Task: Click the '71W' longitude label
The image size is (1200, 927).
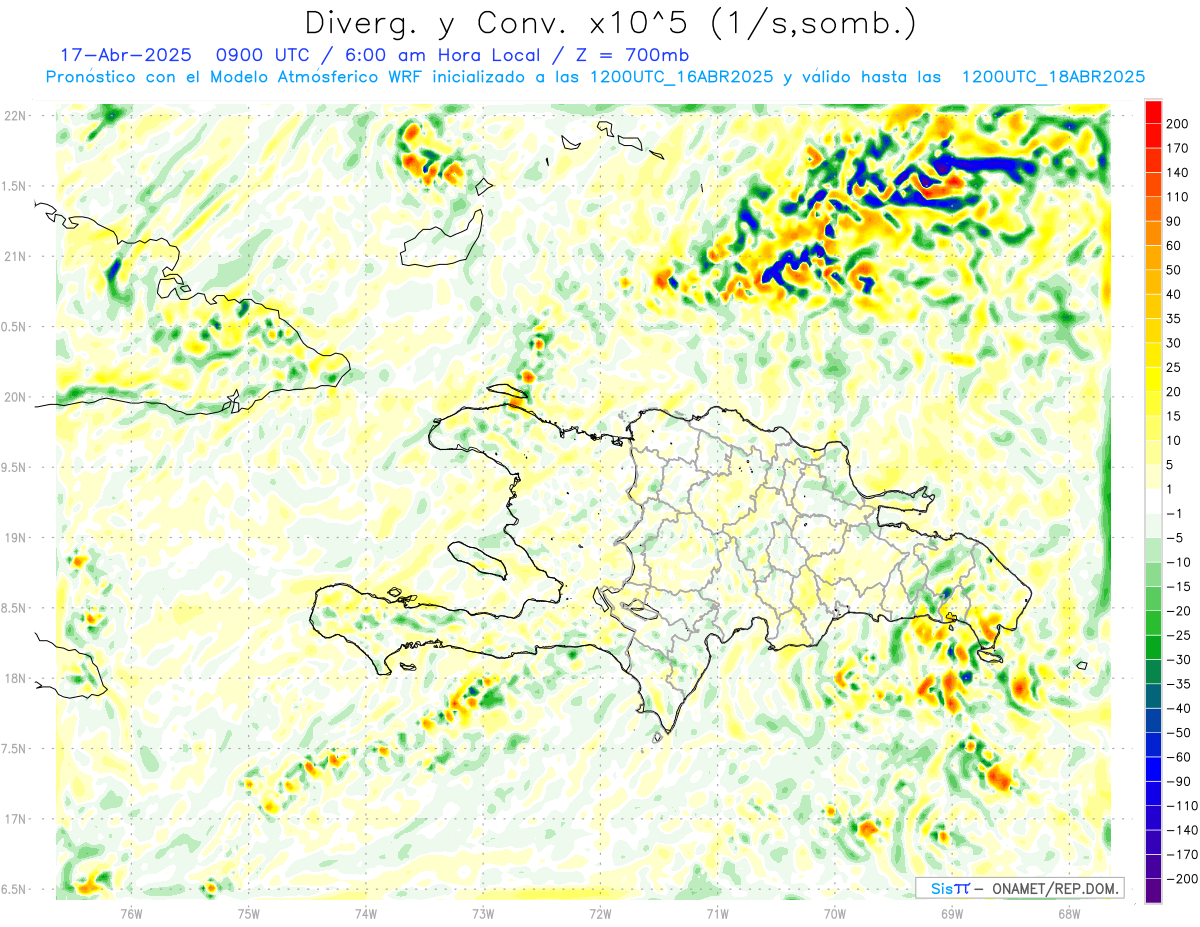Action: (x=717, y=912)
